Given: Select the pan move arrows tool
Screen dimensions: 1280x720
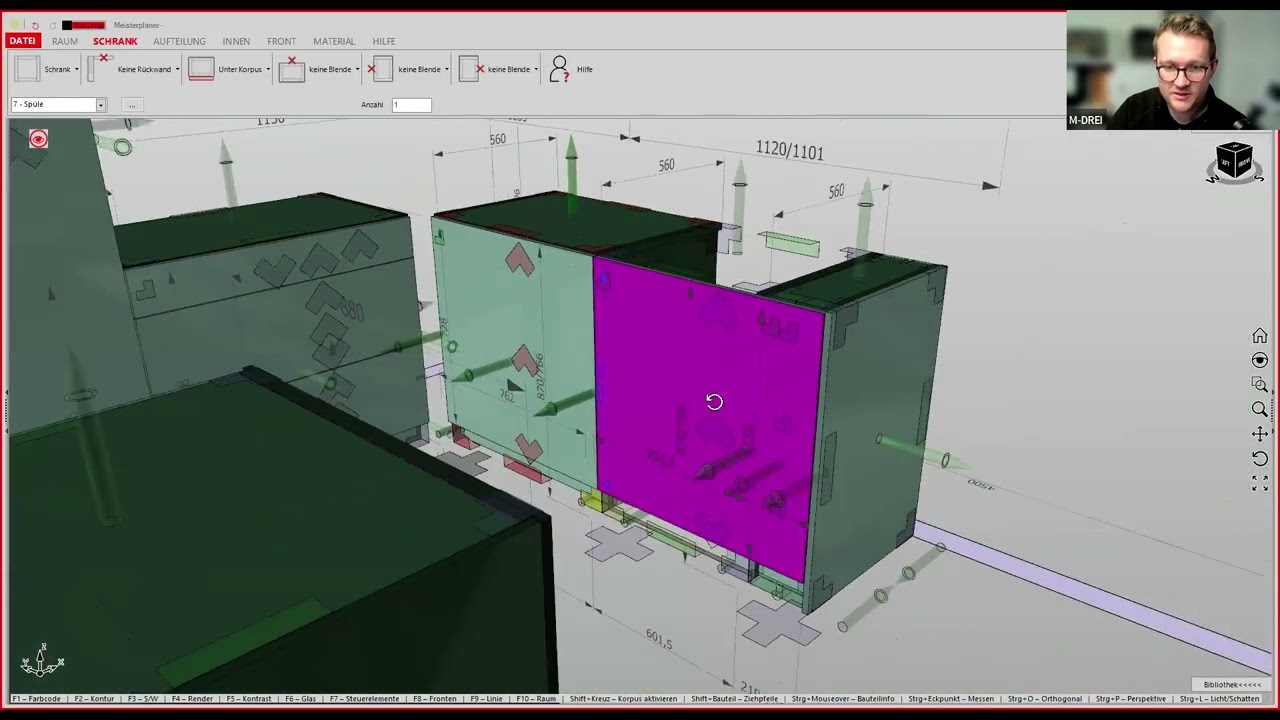Looking at the screenshot, I should tap(1260, 434).
